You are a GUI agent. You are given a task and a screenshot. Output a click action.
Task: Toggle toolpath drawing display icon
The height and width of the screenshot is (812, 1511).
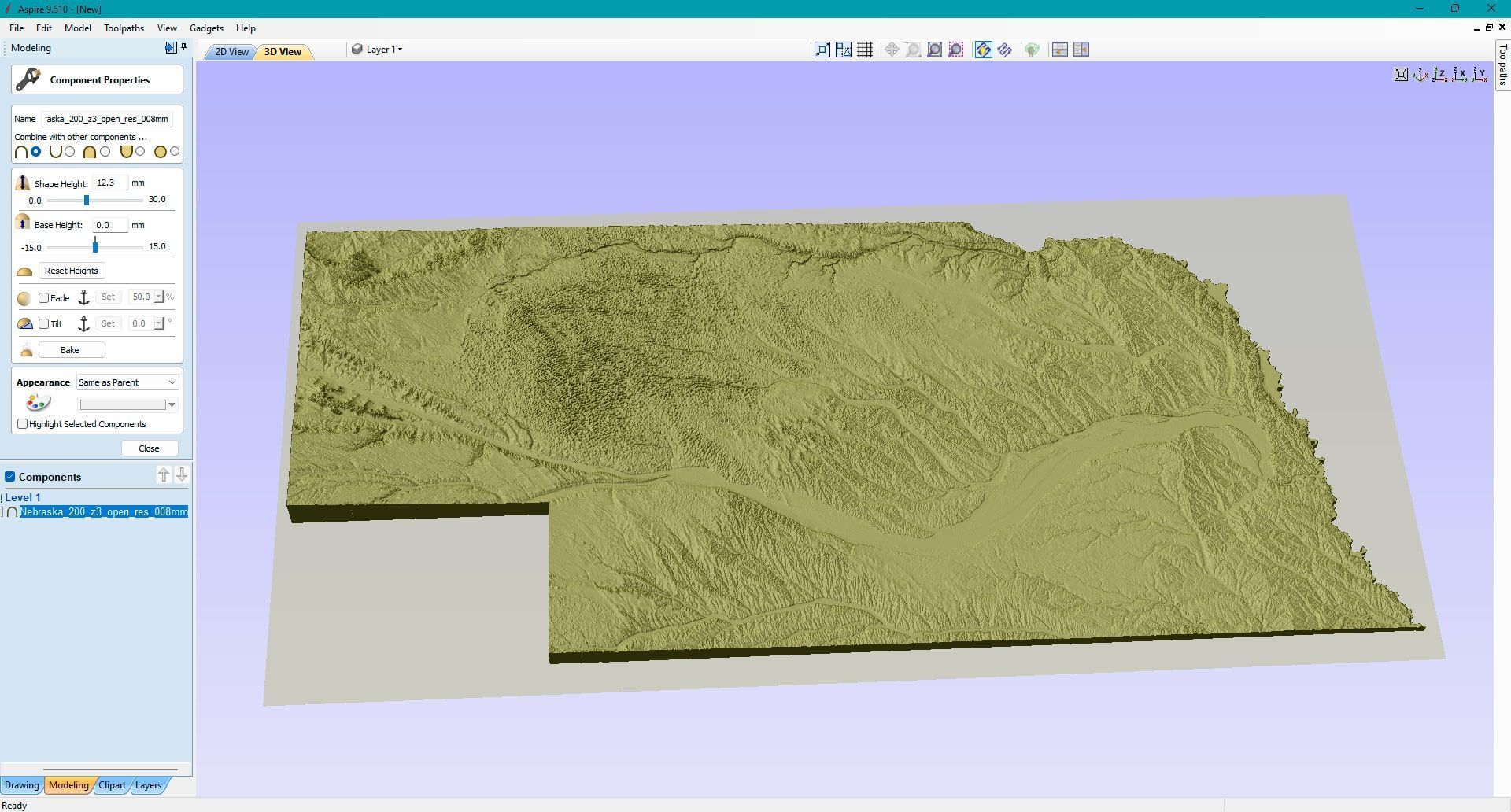1005,50
